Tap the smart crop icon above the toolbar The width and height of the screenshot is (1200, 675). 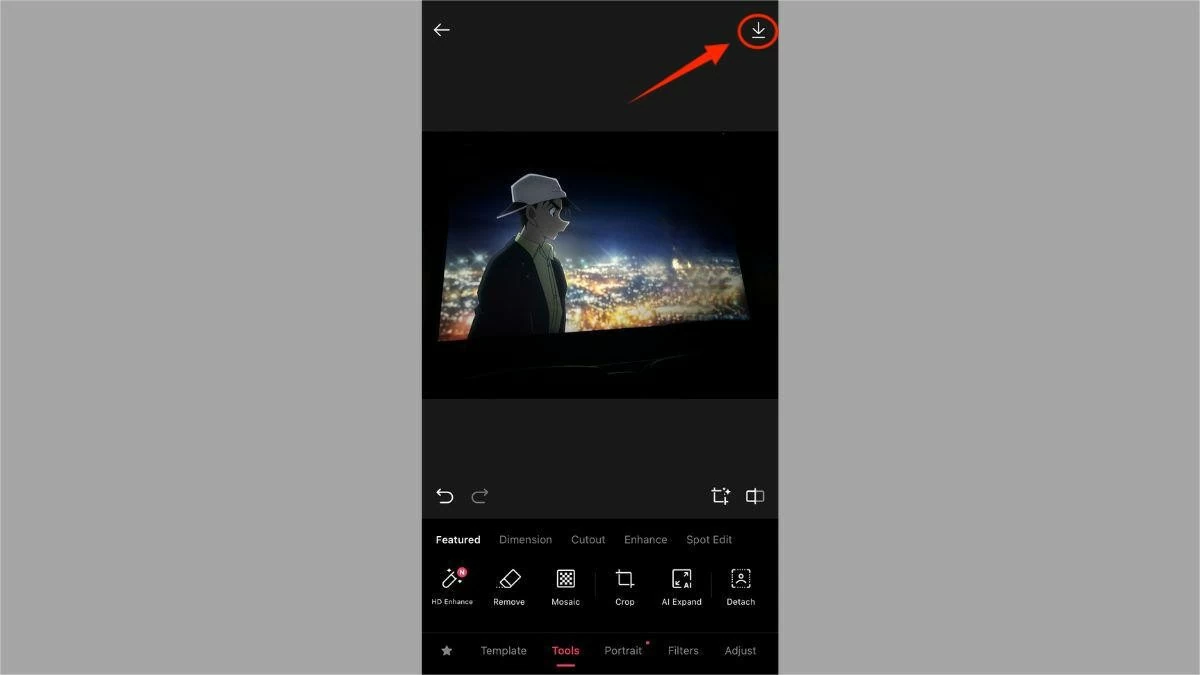pyautogui.click(x=720, y=496)
